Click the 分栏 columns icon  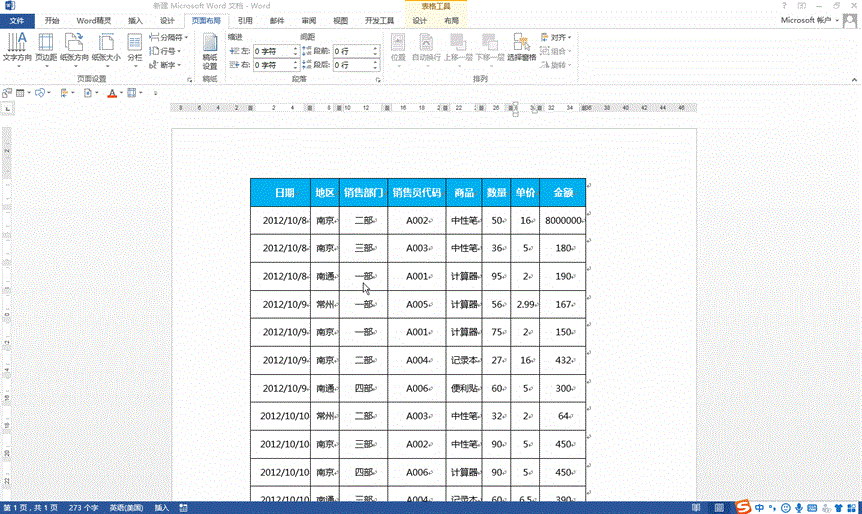pyautogui.click(x=134, y=46)
